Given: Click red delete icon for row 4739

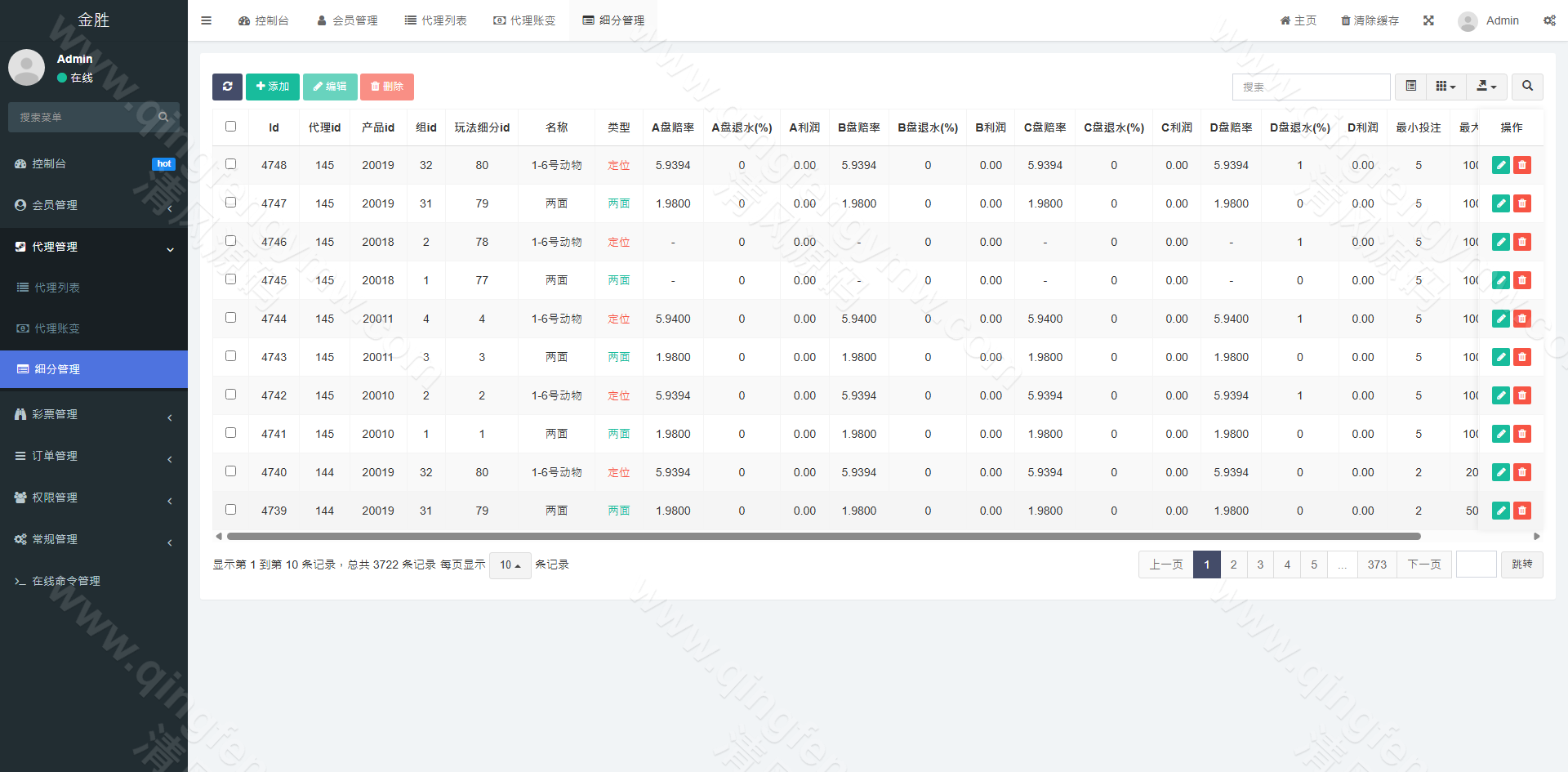Looking at the screenshot, I should [x=1522, y=511].
